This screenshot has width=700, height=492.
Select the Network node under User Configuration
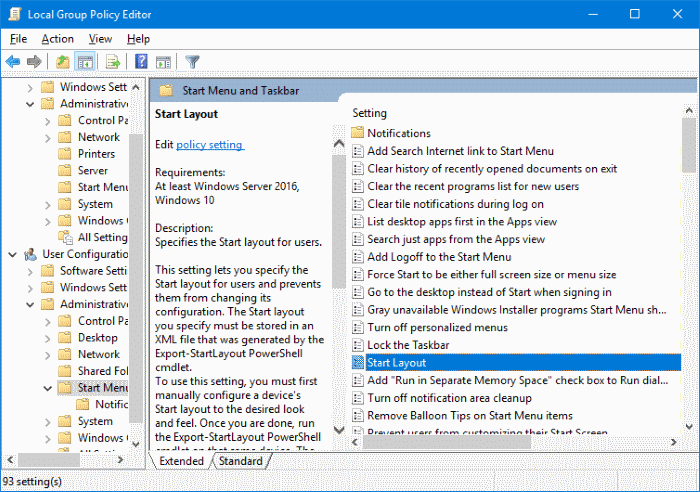99,354
